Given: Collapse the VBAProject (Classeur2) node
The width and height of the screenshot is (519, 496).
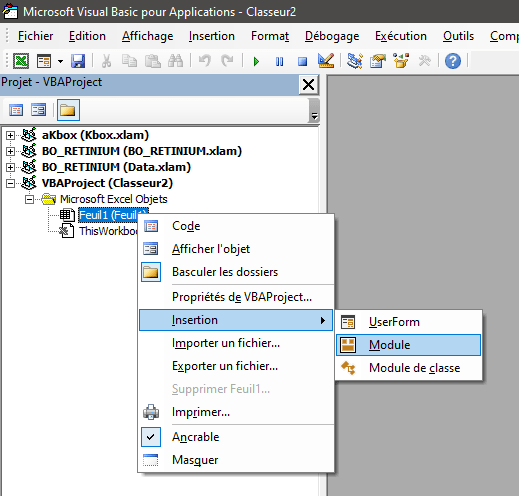Looking at the screenshot, I should [x=10, y=183].
